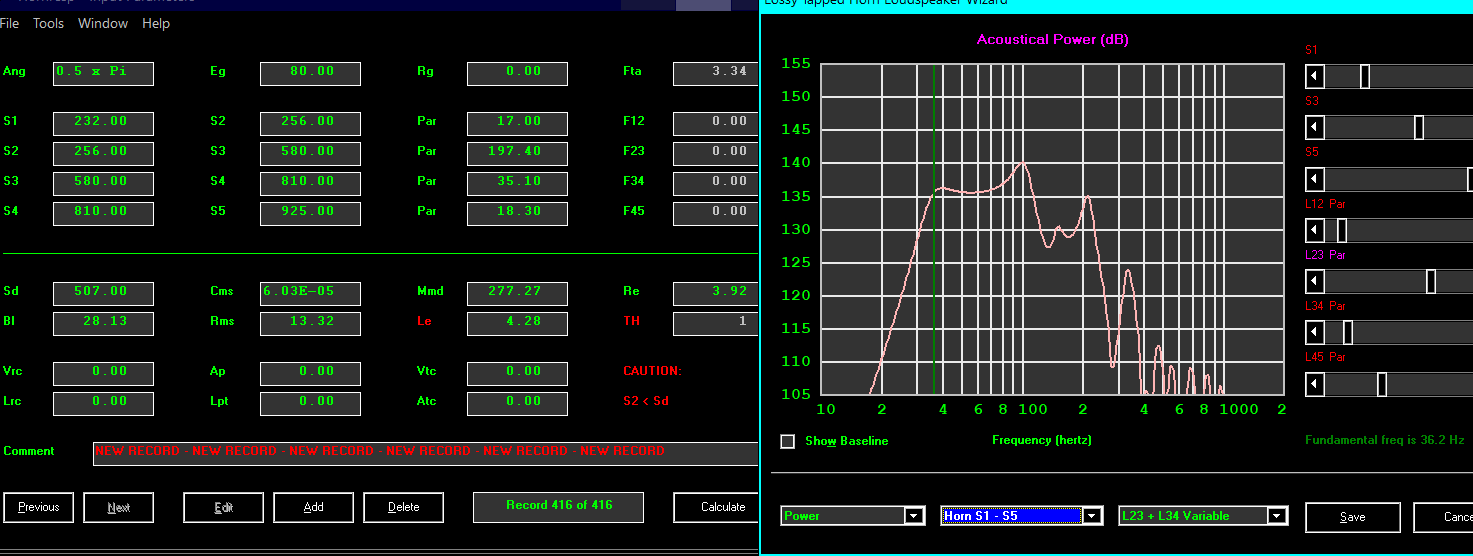Click the Le field showing 4.28
The image size is (1473, 556).
coord(517,323)
